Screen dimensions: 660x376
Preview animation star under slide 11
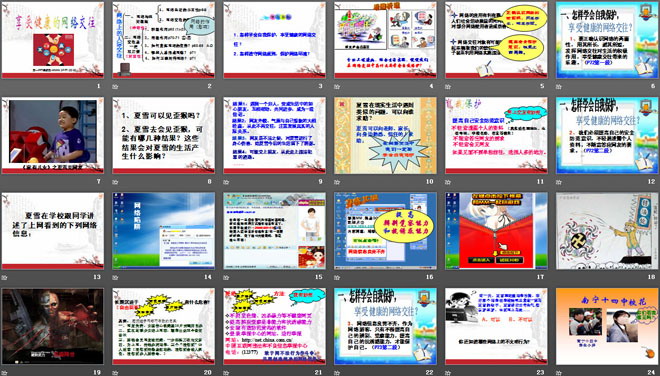tap(448, 182)
